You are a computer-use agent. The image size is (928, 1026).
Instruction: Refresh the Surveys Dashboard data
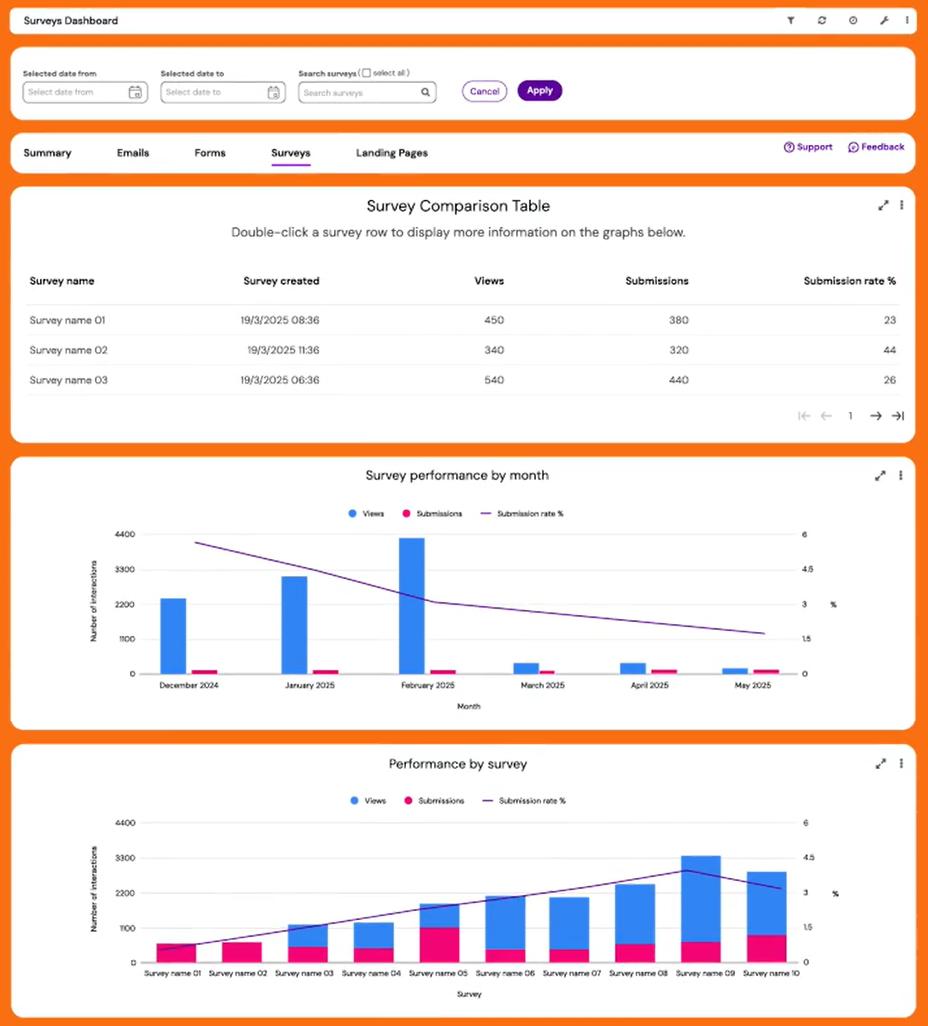point(821,20)
